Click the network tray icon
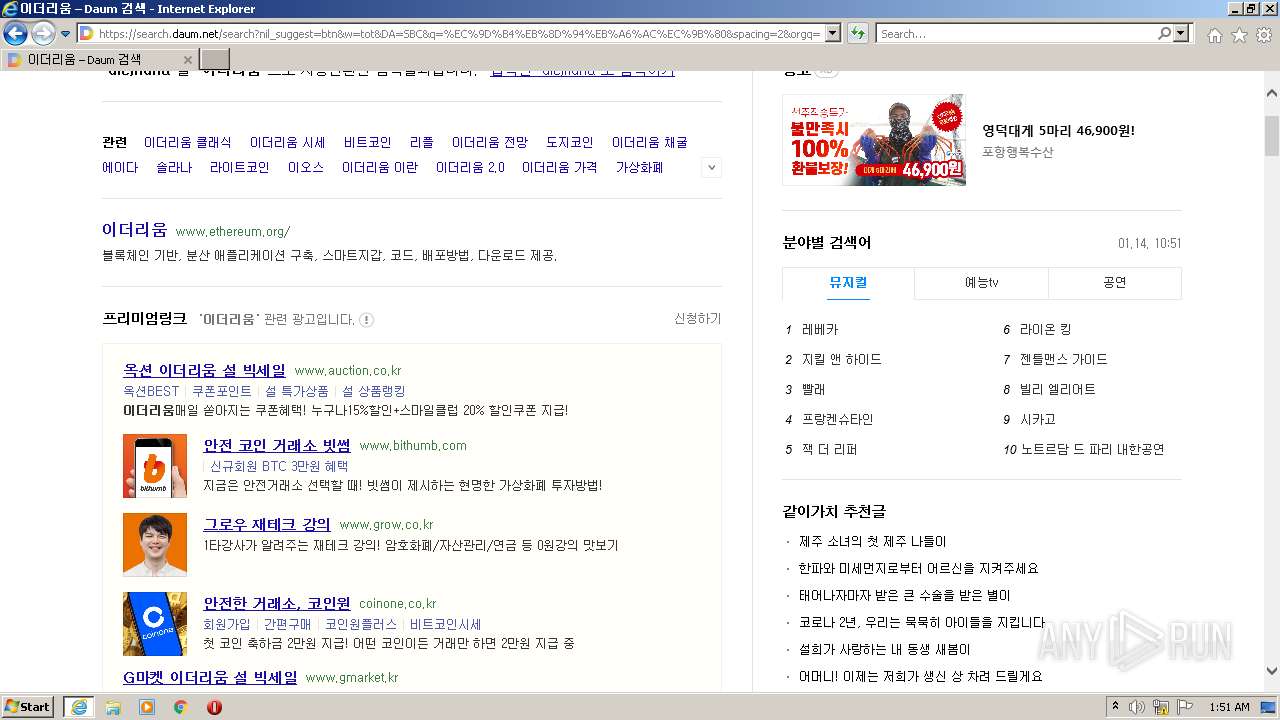The image size is (1280, 720). click(1161, 707)
